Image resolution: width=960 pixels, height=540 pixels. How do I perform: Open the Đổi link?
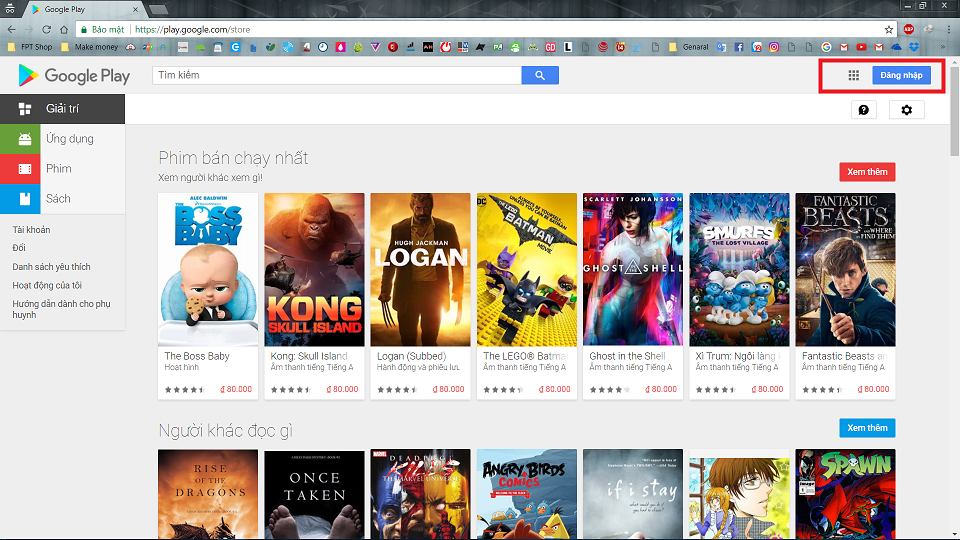[x=19, y=248]
